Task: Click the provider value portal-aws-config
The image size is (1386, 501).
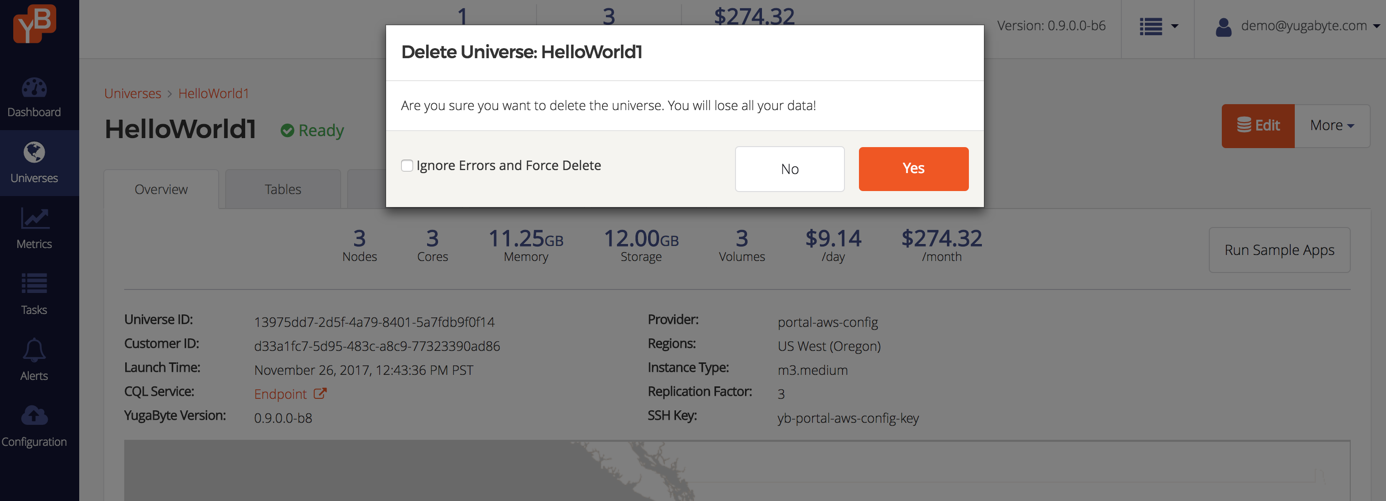Action: pos(828,322)
